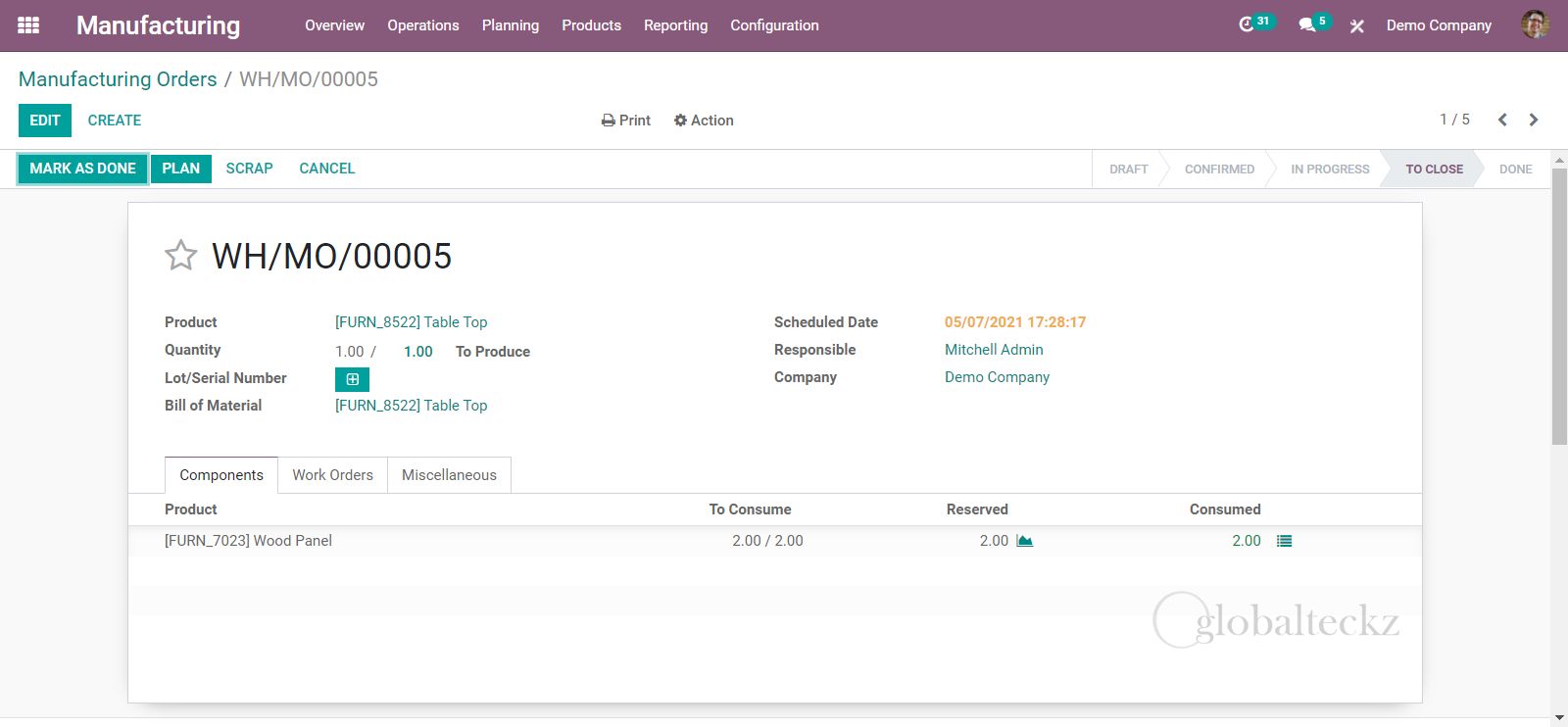The image size is (1568, 727).
Task: Select the TO CLOSE status stage
Action: click(1434, 170)
